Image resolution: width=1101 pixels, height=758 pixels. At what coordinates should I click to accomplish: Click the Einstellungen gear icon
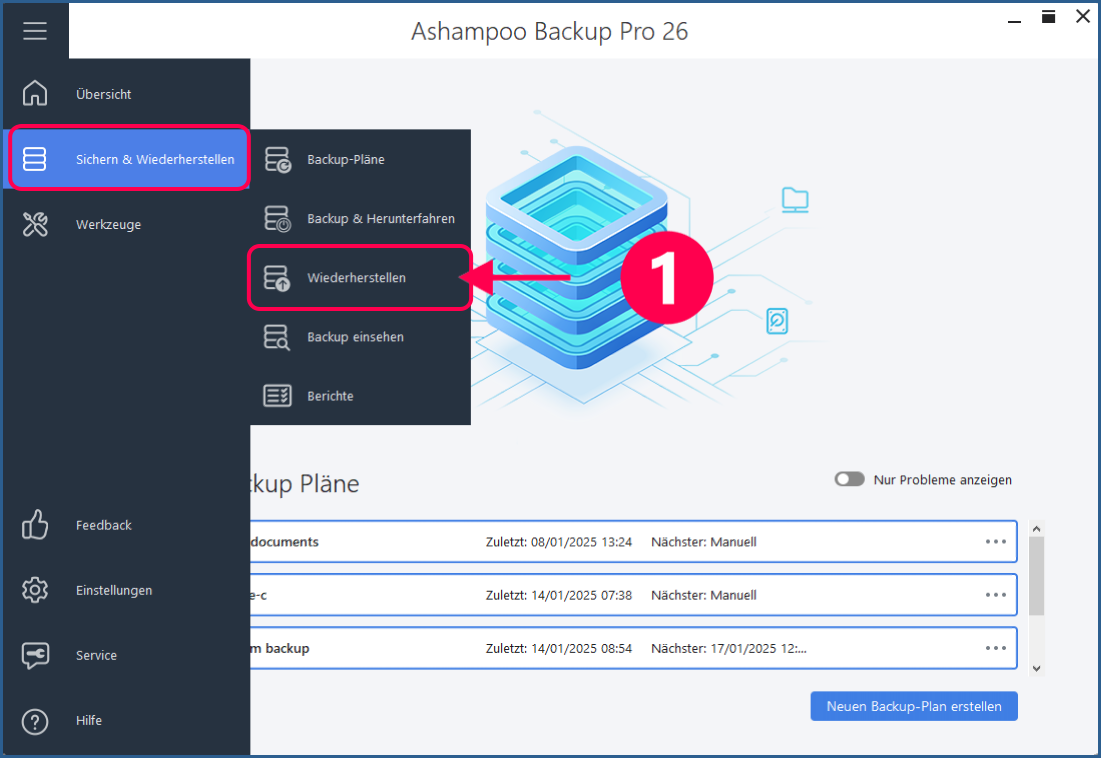[x=34, y=590]
